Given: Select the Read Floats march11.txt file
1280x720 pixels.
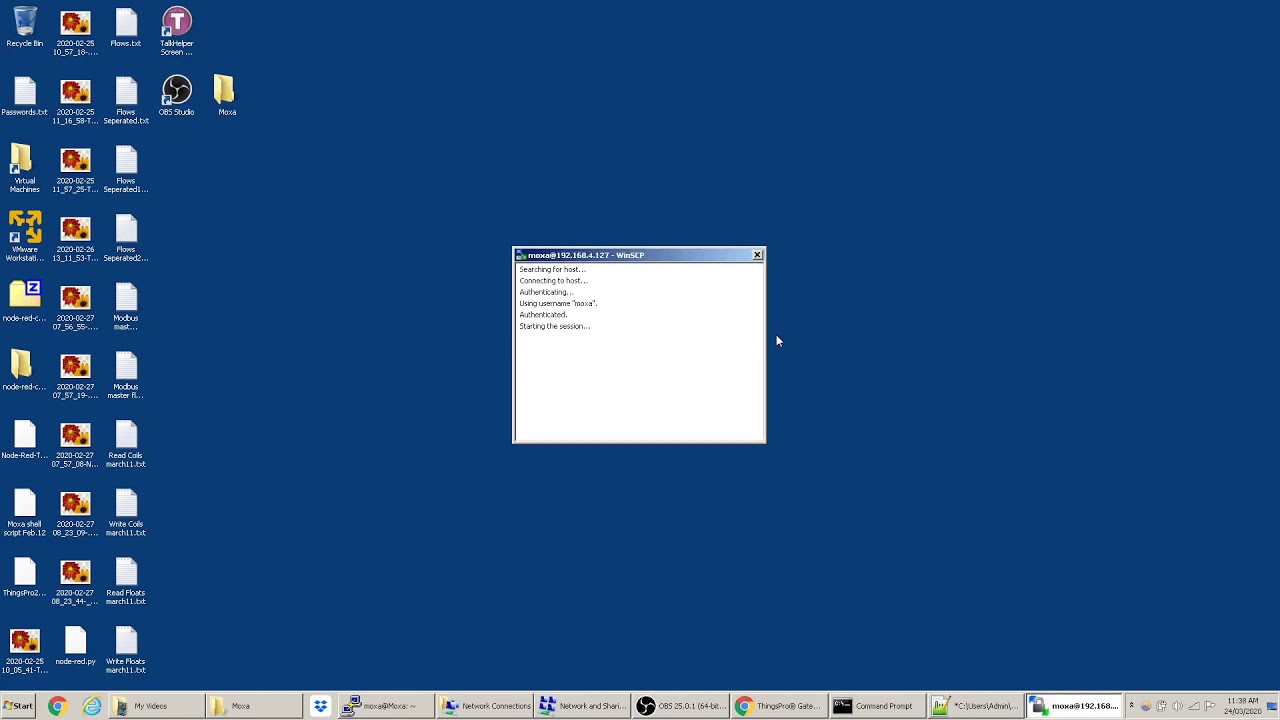Looking at the screenshot, I should click(126, 582).
